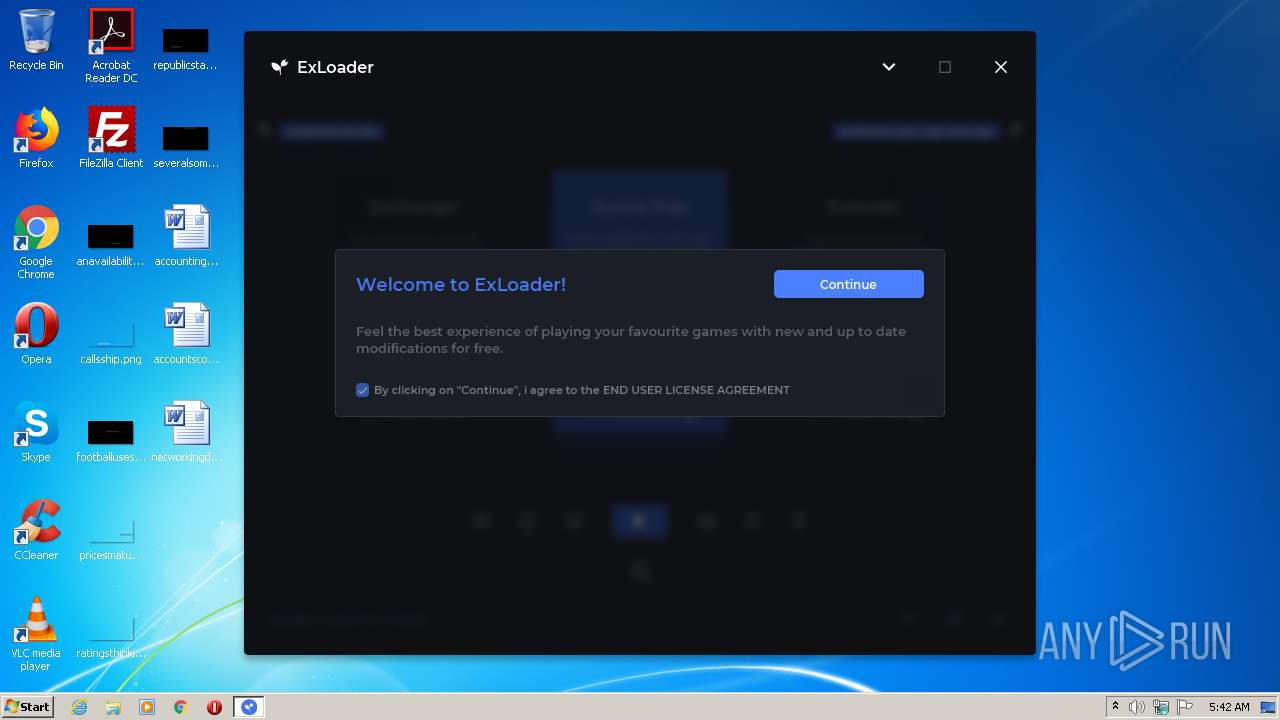Select the accounting Word document
1280x720 pixels.
[186, 236]
